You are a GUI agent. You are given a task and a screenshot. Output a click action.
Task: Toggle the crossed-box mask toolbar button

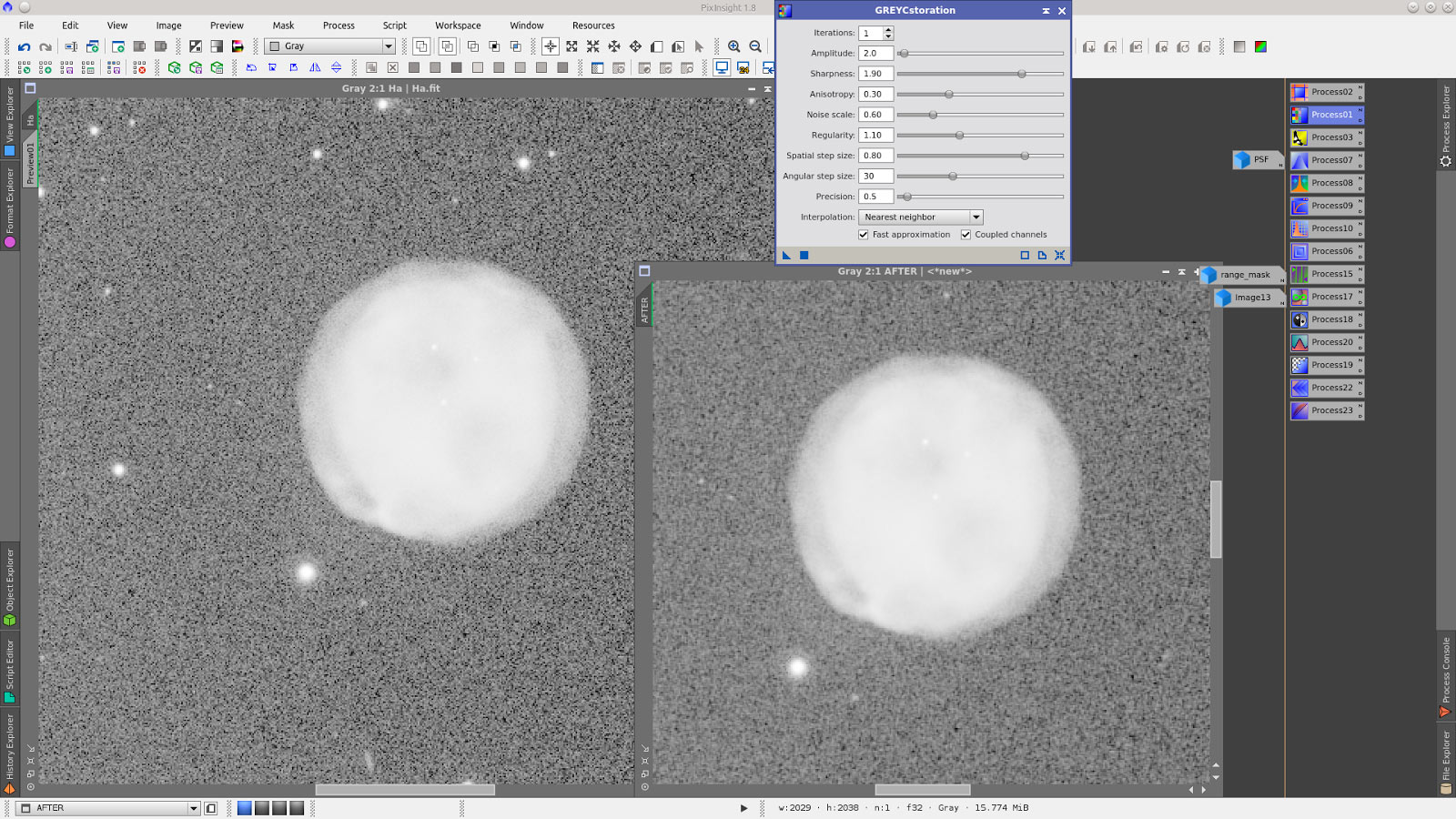(x=392, y=67)
